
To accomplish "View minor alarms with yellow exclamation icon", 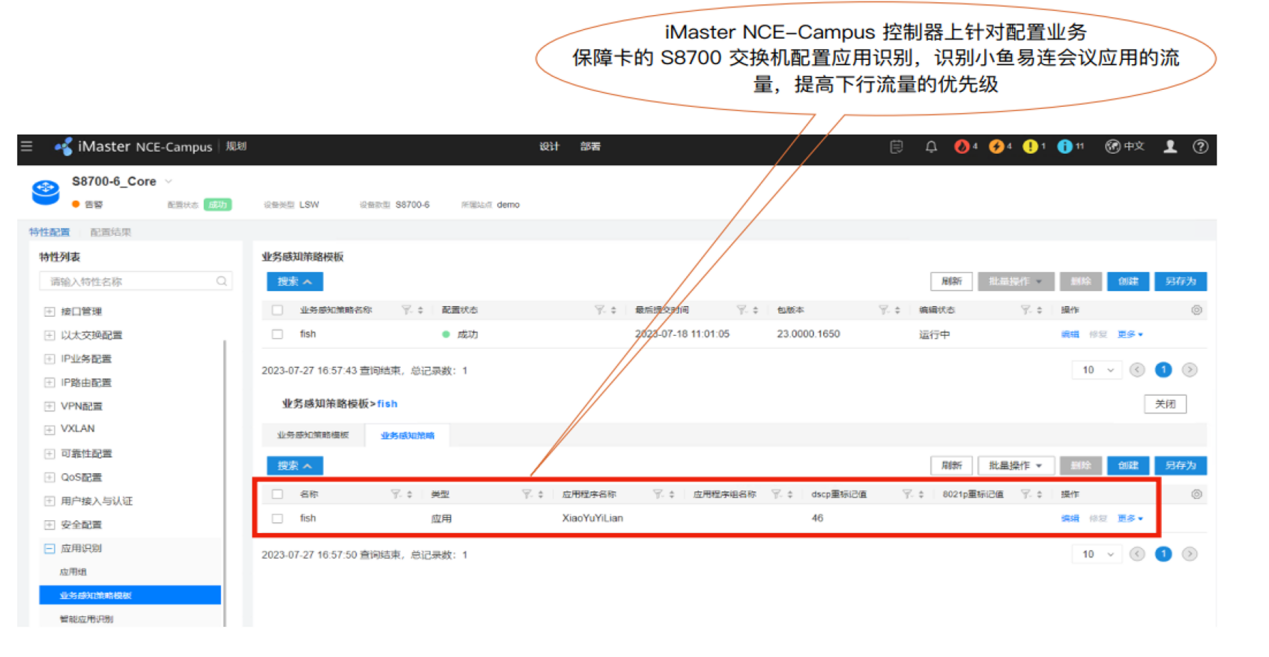I will coord(1033,146).
